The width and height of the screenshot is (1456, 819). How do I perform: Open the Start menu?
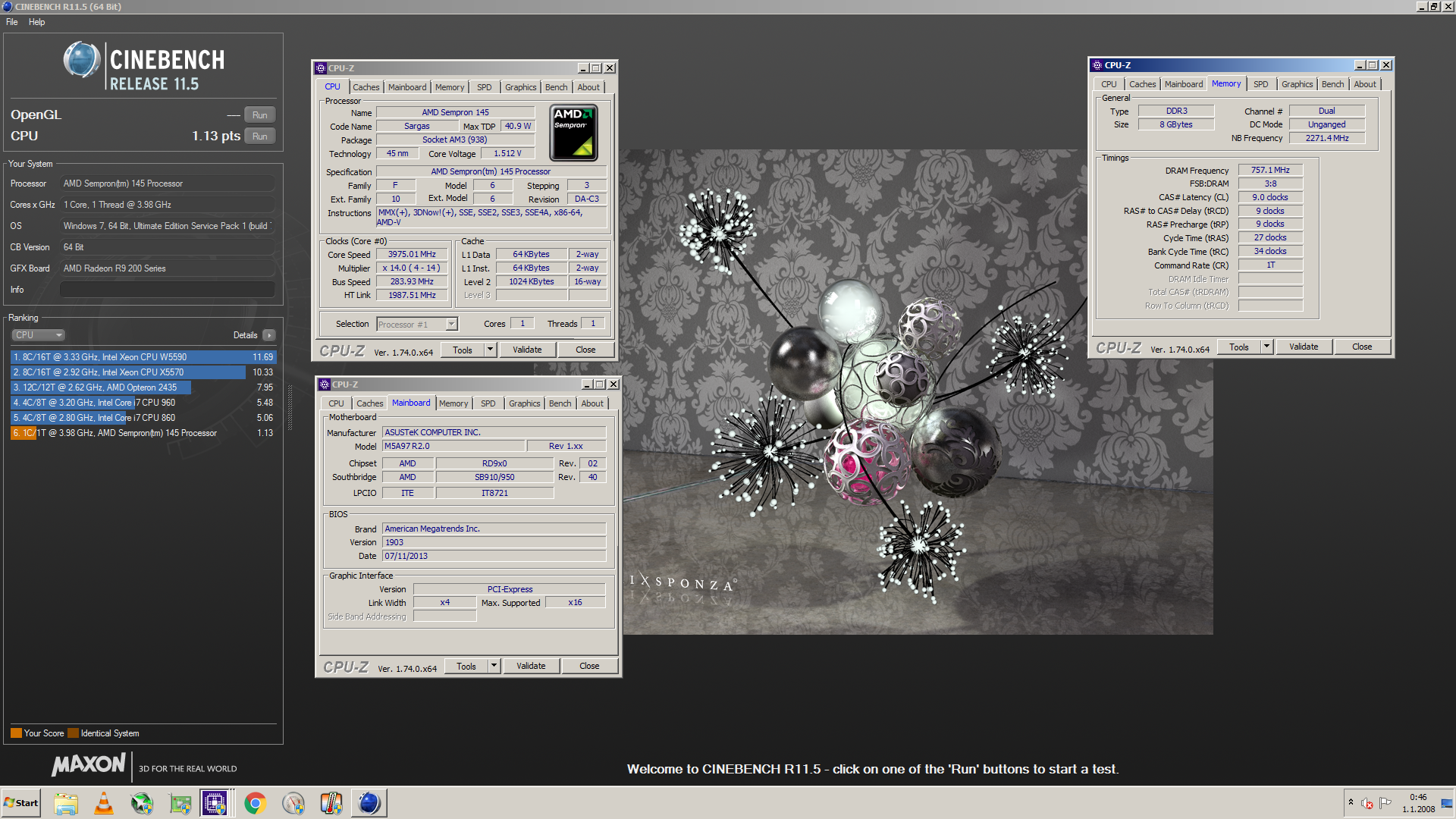21,803
